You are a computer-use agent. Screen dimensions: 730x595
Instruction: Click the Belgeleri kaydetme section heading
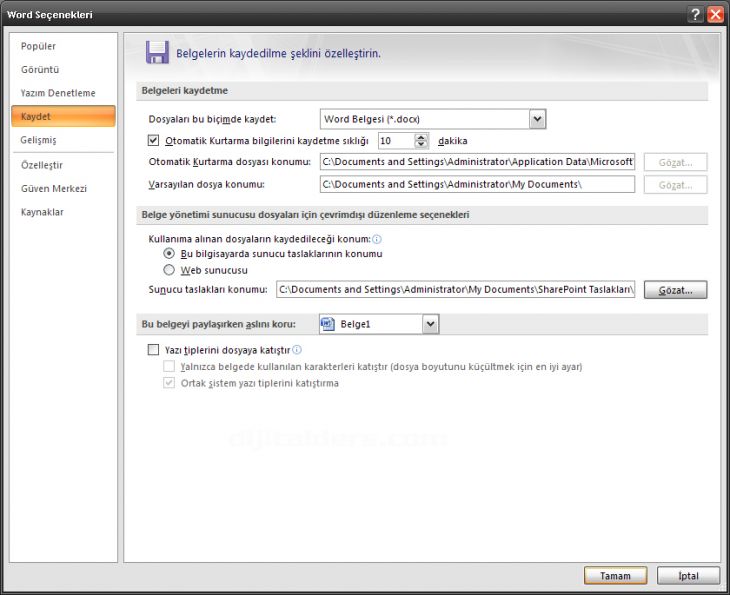pos(184,90)
